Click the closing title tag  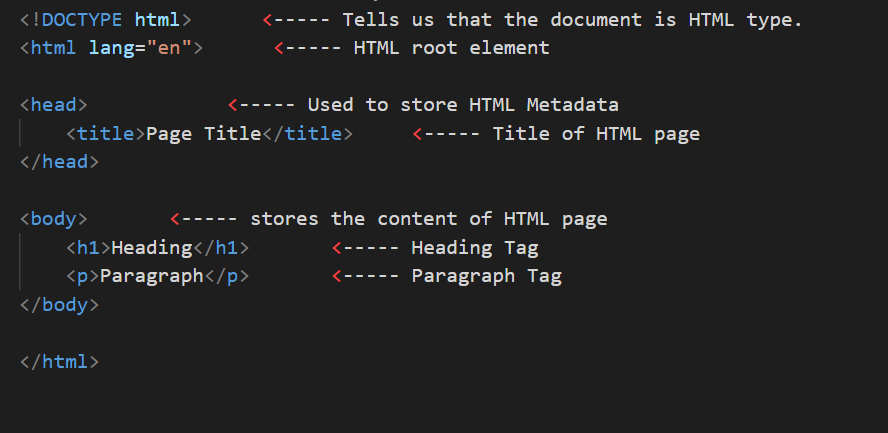[x=308, y=134]
